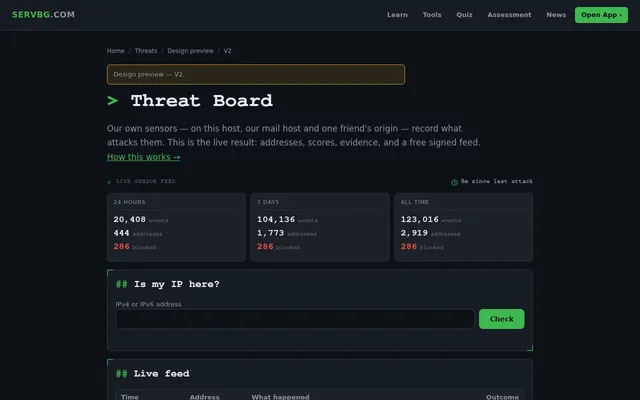Click the Design preview — V2 banner

256,74
